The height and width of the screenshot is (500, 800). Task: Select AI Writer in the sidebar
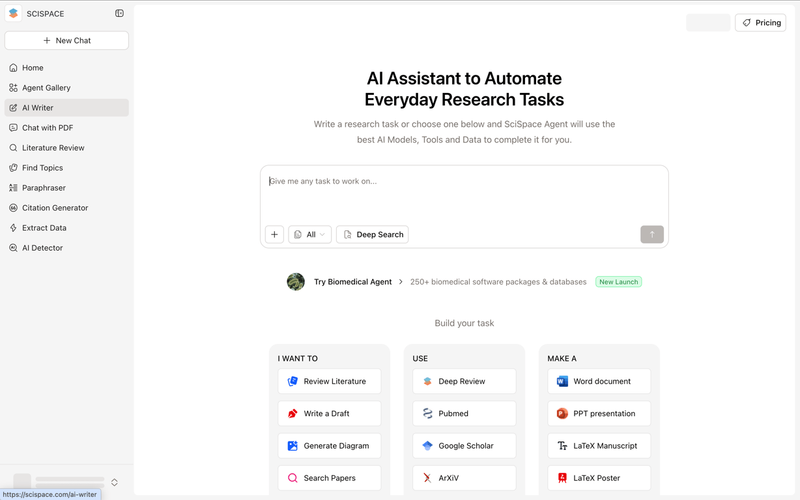coord(66,108)
